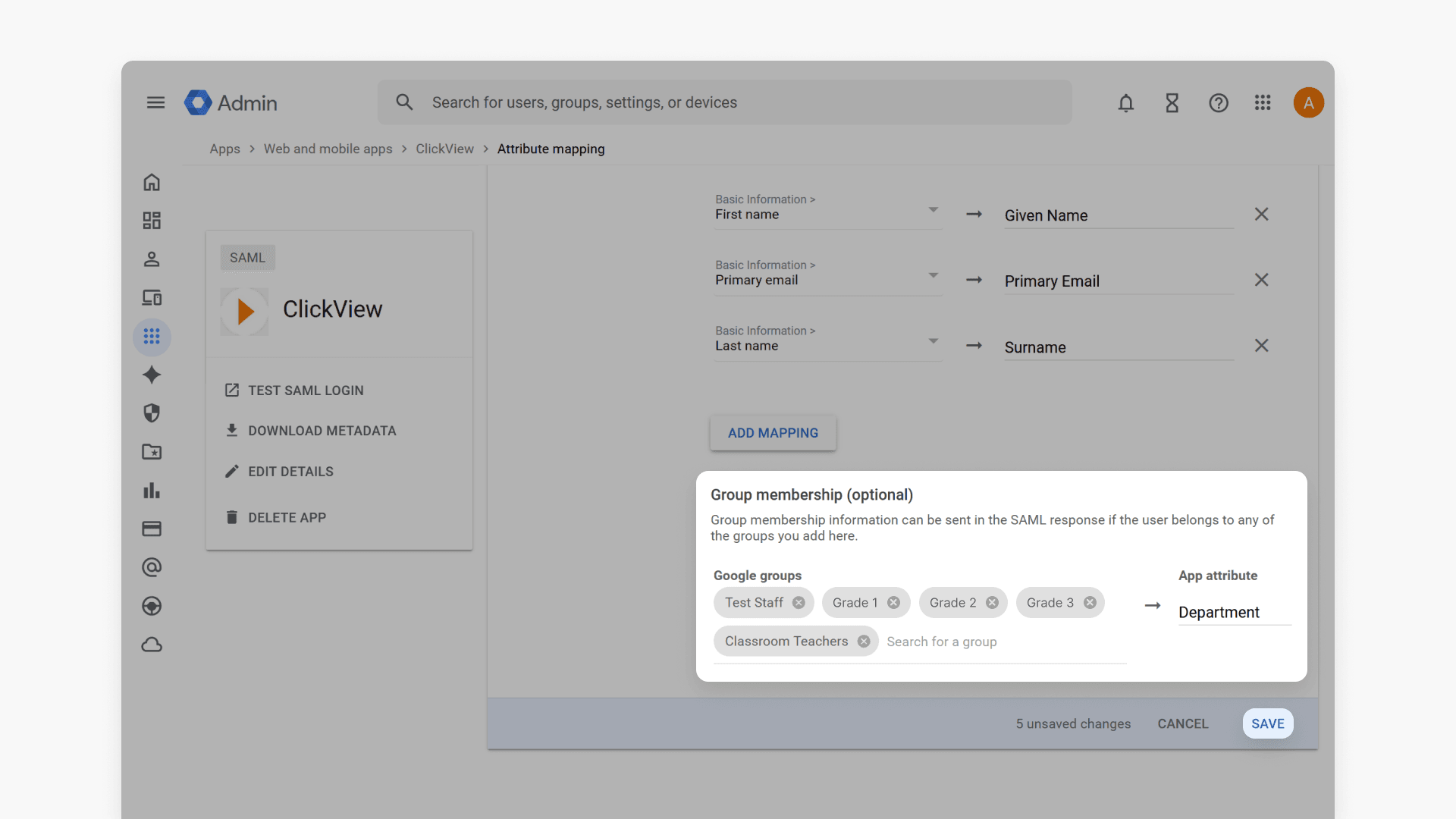Go to Web and mobile apps breadcrumb
The image size is (1456, 819).
pyautogui.click(x=328, y=149)
